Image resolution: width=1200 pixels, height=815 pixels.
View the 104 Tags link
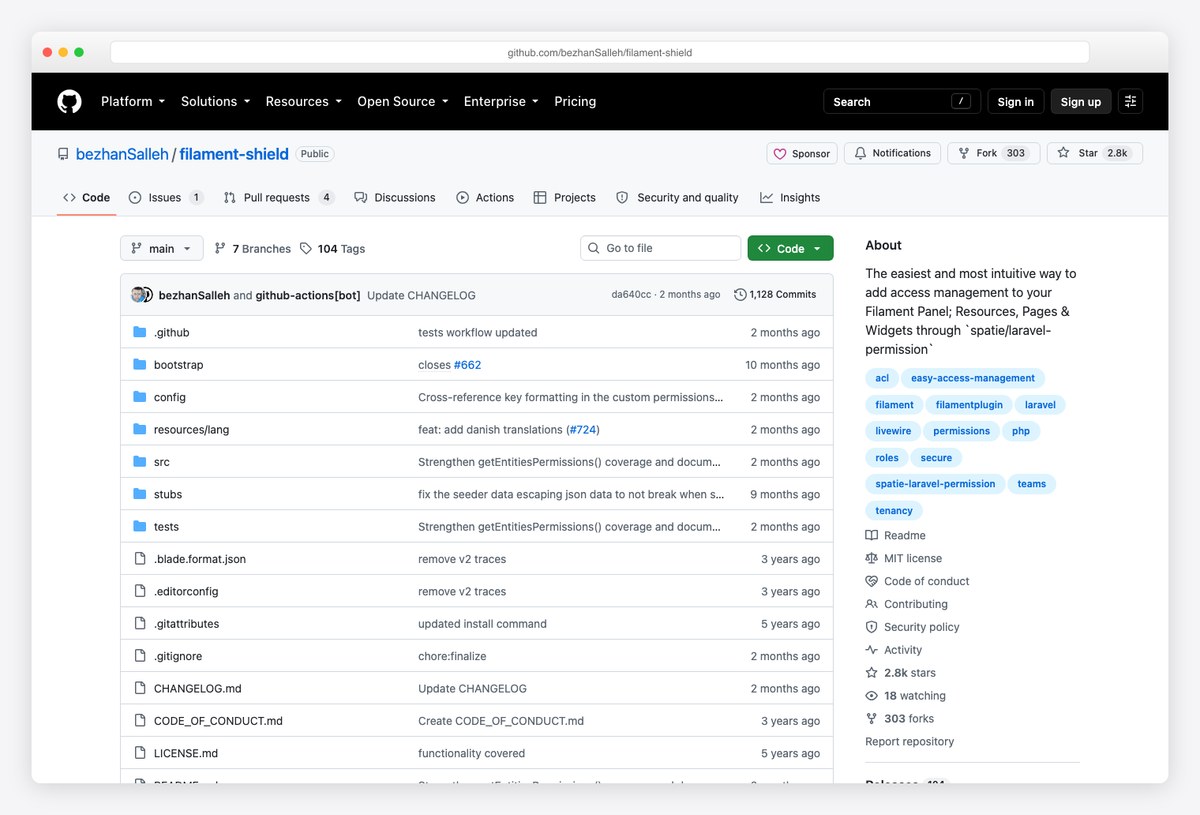tap(332, 249)
